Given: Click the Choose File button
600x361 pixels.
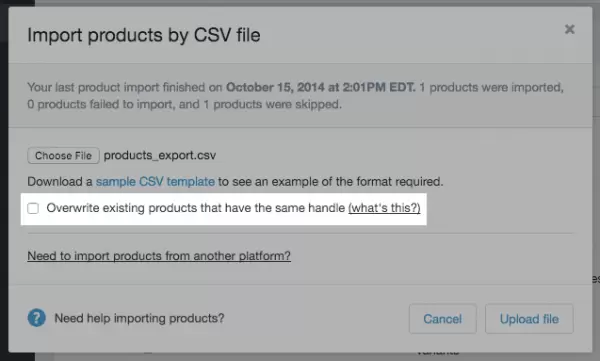Looking at the screenshot, I should (64, 155).
